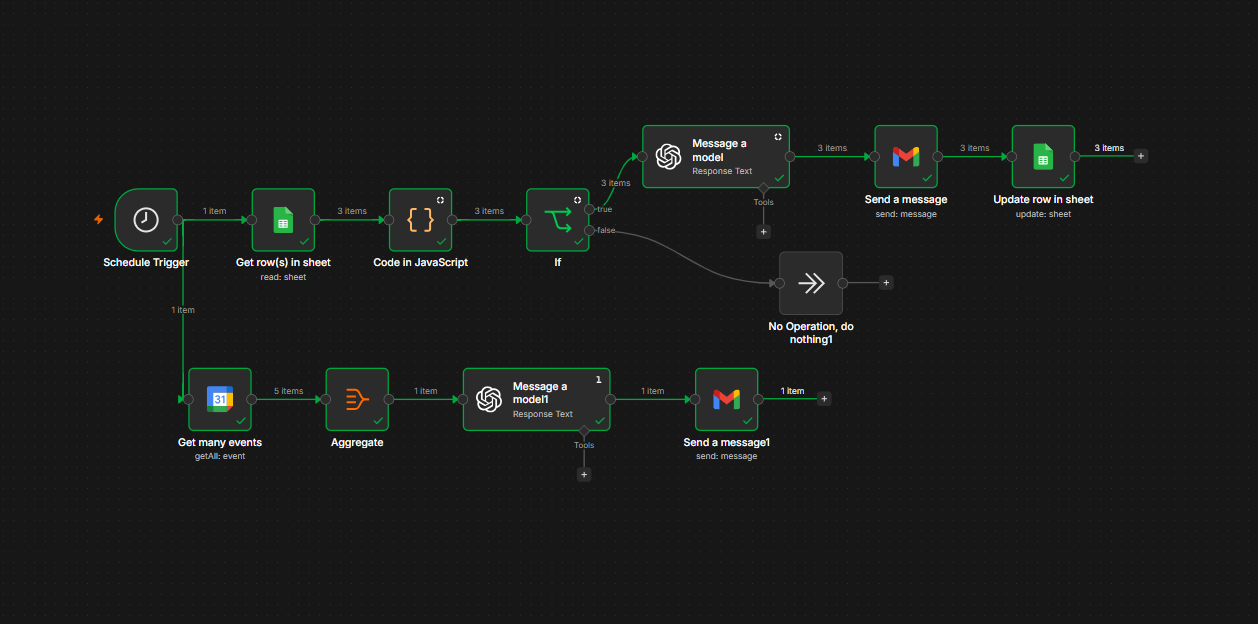Click the execution icon on Code node corner
This screenshot has height=624, width=1258.
tap(440, 199)
